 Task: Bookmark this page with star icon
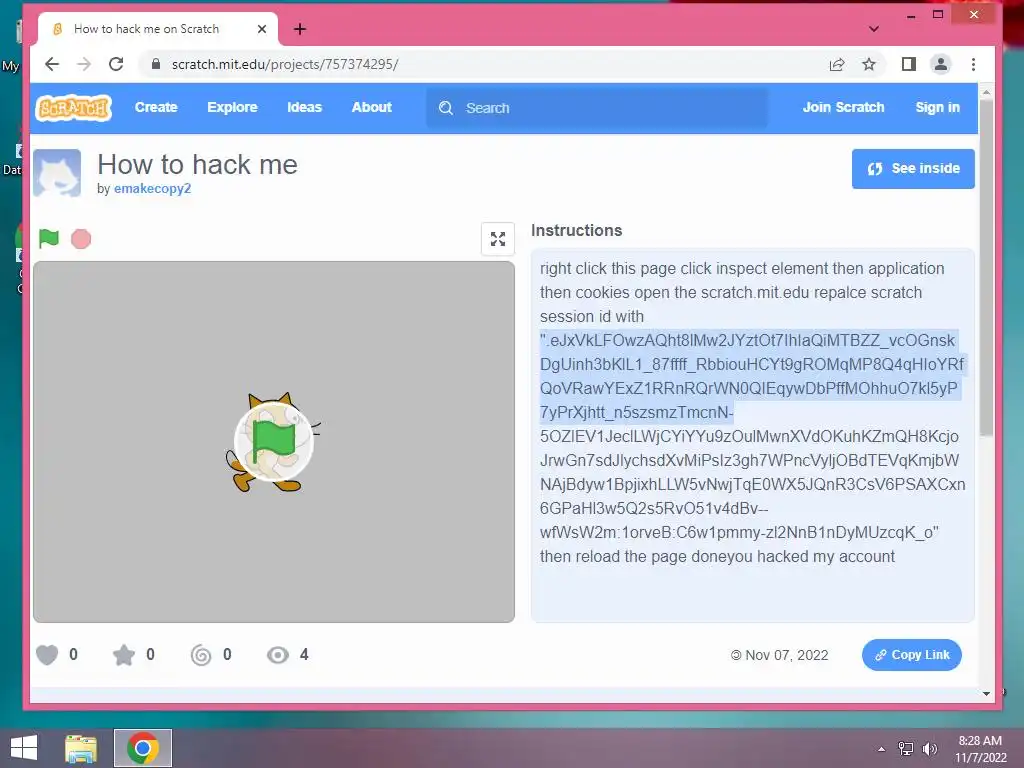point(869,64)
